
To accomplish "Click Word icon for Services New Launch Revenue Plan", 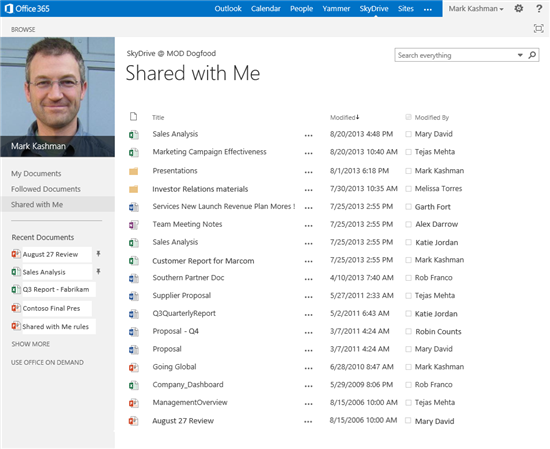I will [x=133, y=207].
